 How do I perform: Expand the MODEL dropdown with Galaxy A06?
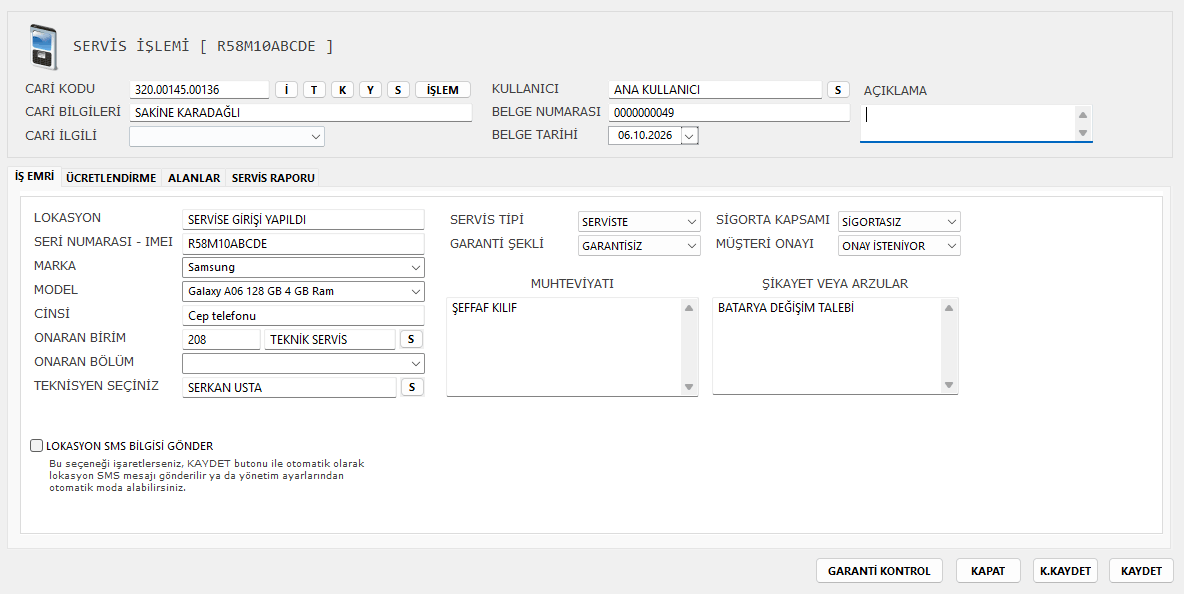coord(415,291)
